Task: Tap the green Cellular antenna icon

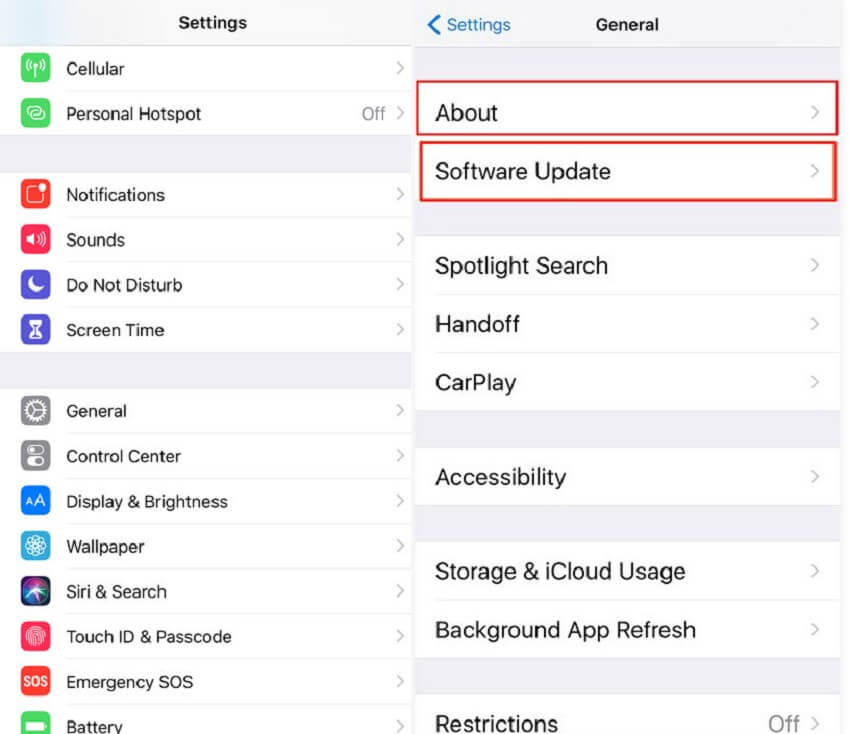Action: coord(35,69)
